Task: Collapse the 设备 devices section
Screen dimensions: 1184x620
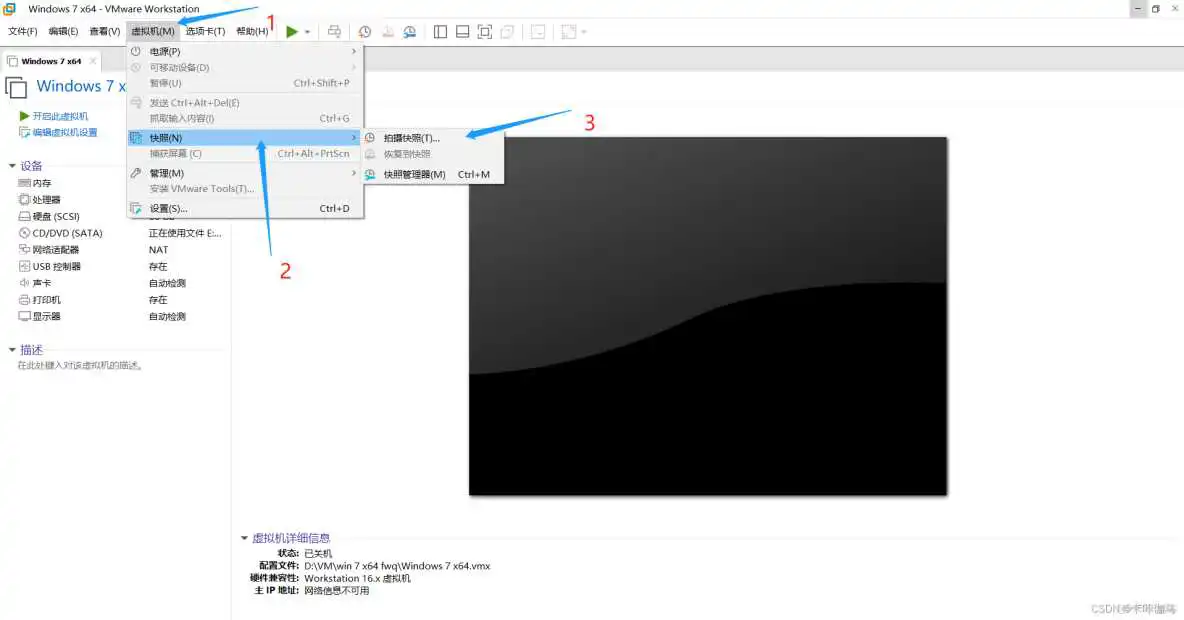Action: click(11, 166)
